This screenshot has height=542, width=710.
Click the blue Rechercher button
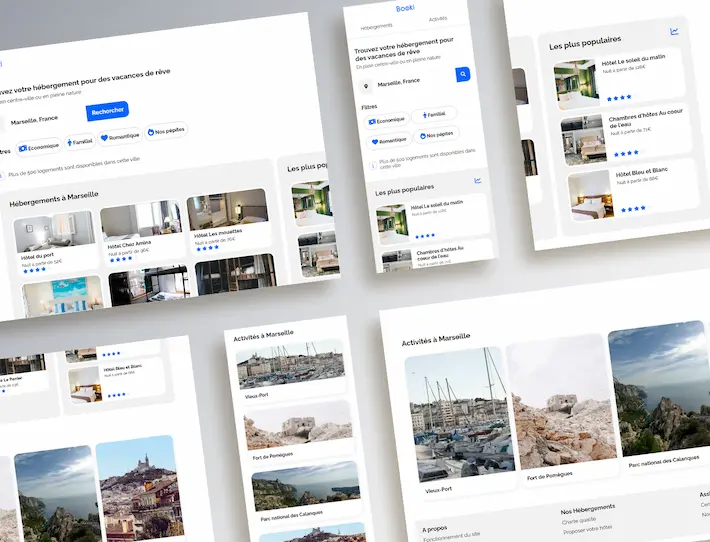(107, 111)
